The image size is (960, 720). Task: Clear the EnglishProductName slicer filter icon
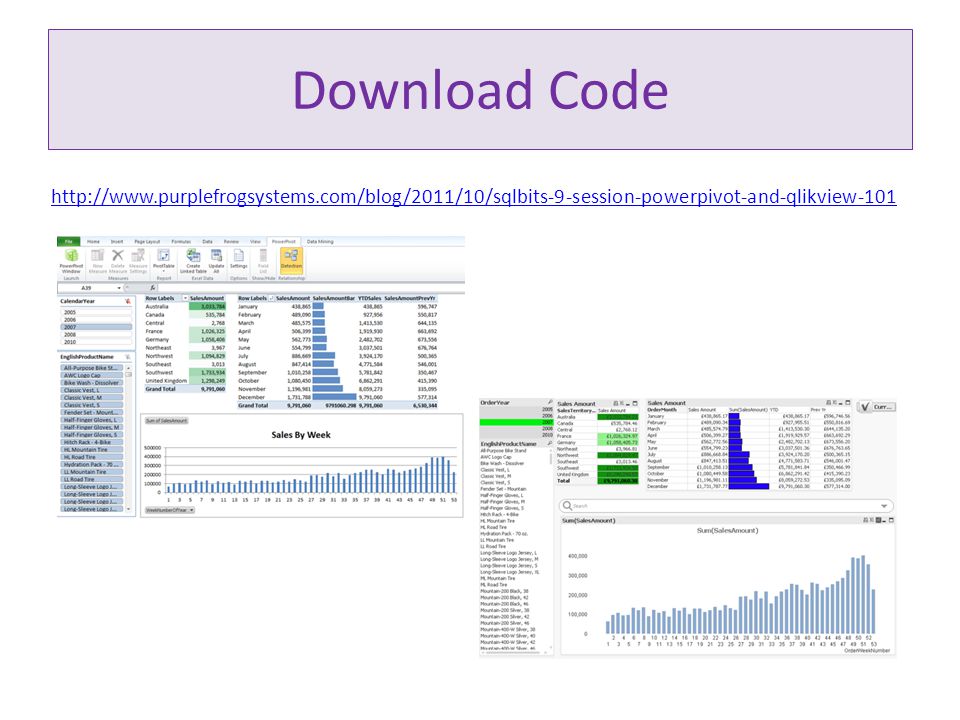click(x=127, y=357)
